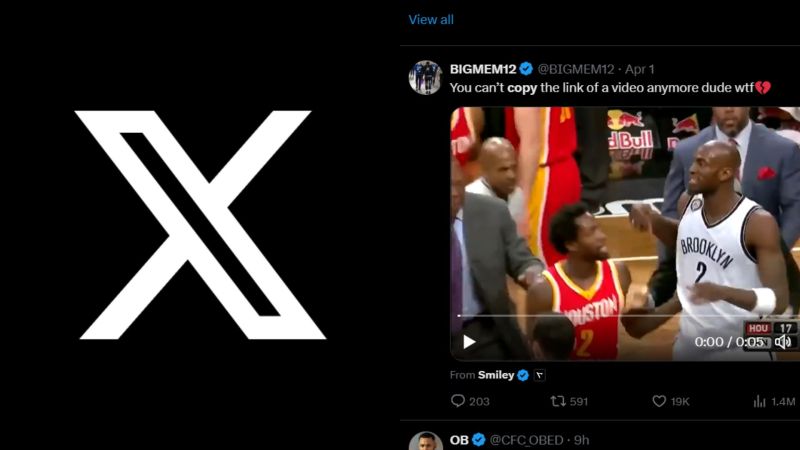The width and height of the screenshot is (800, 450).
Task: Play the basketball video
Action: point(469,342)
